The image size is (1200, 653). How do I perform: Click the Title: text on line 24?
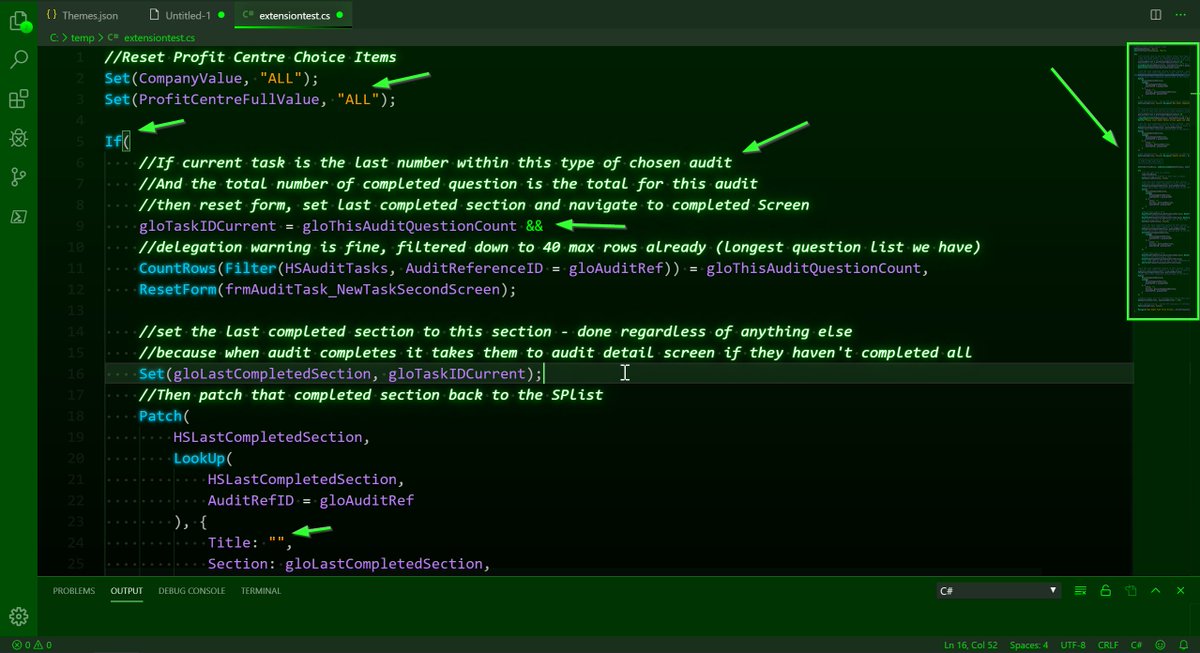[x=233, y=543]
